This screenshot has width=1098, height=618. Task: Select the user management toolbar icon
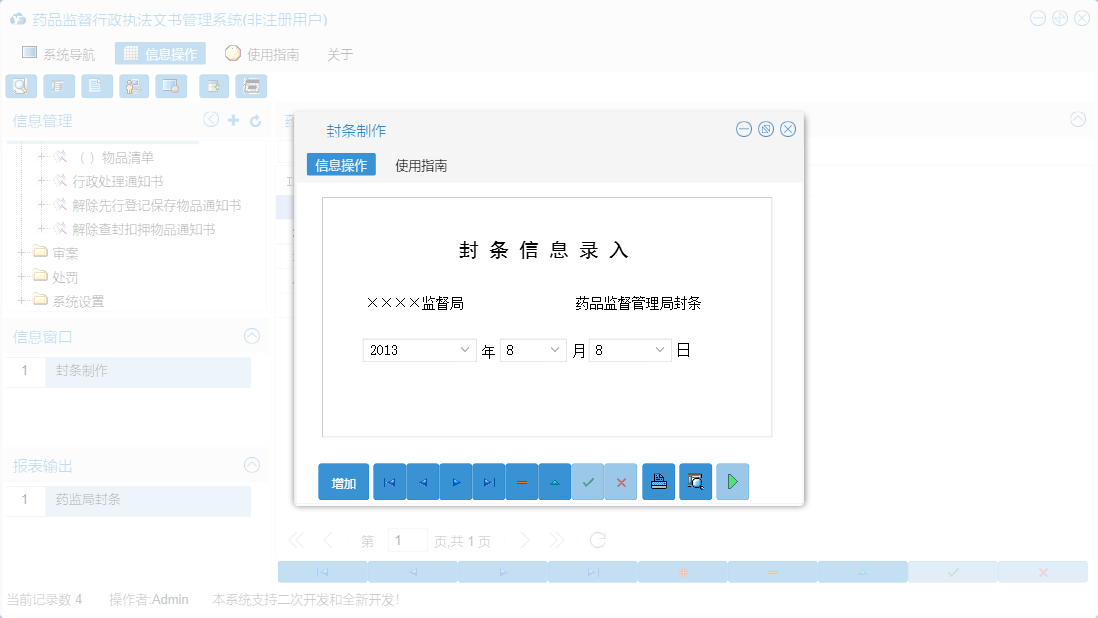(x=133, y=86)
